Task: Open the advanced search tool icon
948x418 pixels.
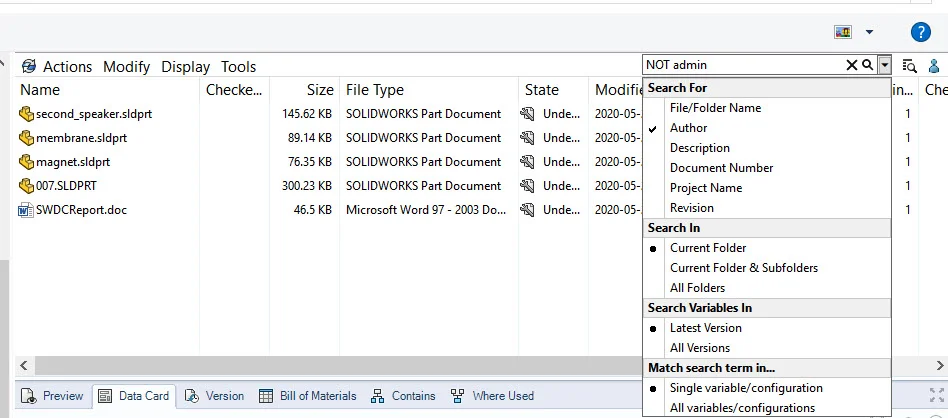Action: click(909, 66)
